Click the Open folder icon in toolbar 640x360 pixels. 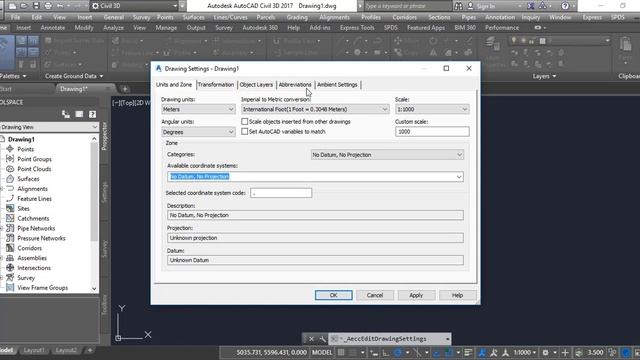24,6
